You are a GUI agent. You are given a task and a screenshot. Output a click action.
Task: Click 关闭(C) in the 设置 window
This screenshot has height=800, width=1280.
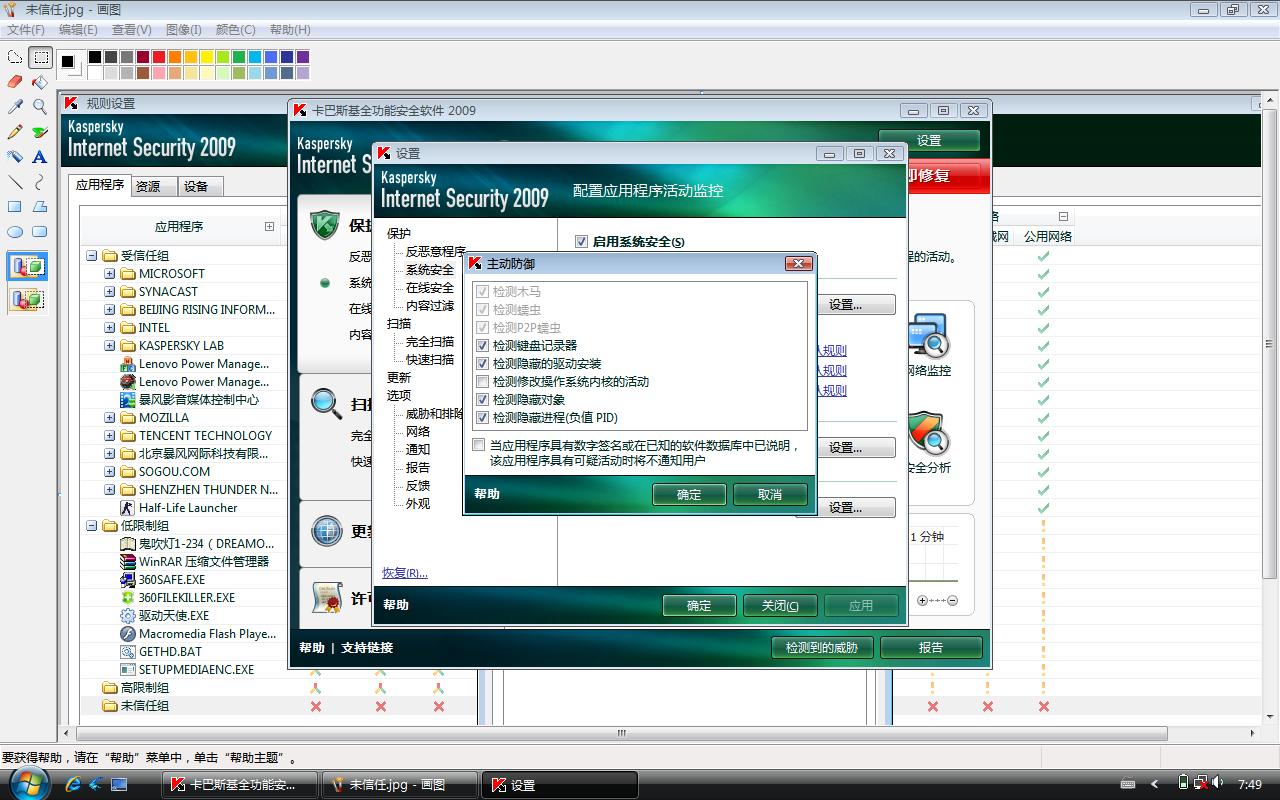tap(780, 606)
